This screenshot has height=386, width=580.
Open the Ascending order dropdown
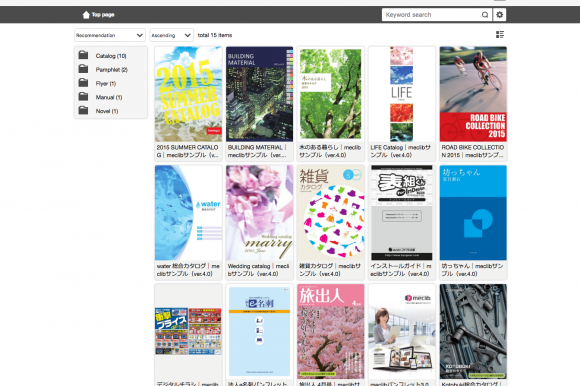click(x=172, y=35)
